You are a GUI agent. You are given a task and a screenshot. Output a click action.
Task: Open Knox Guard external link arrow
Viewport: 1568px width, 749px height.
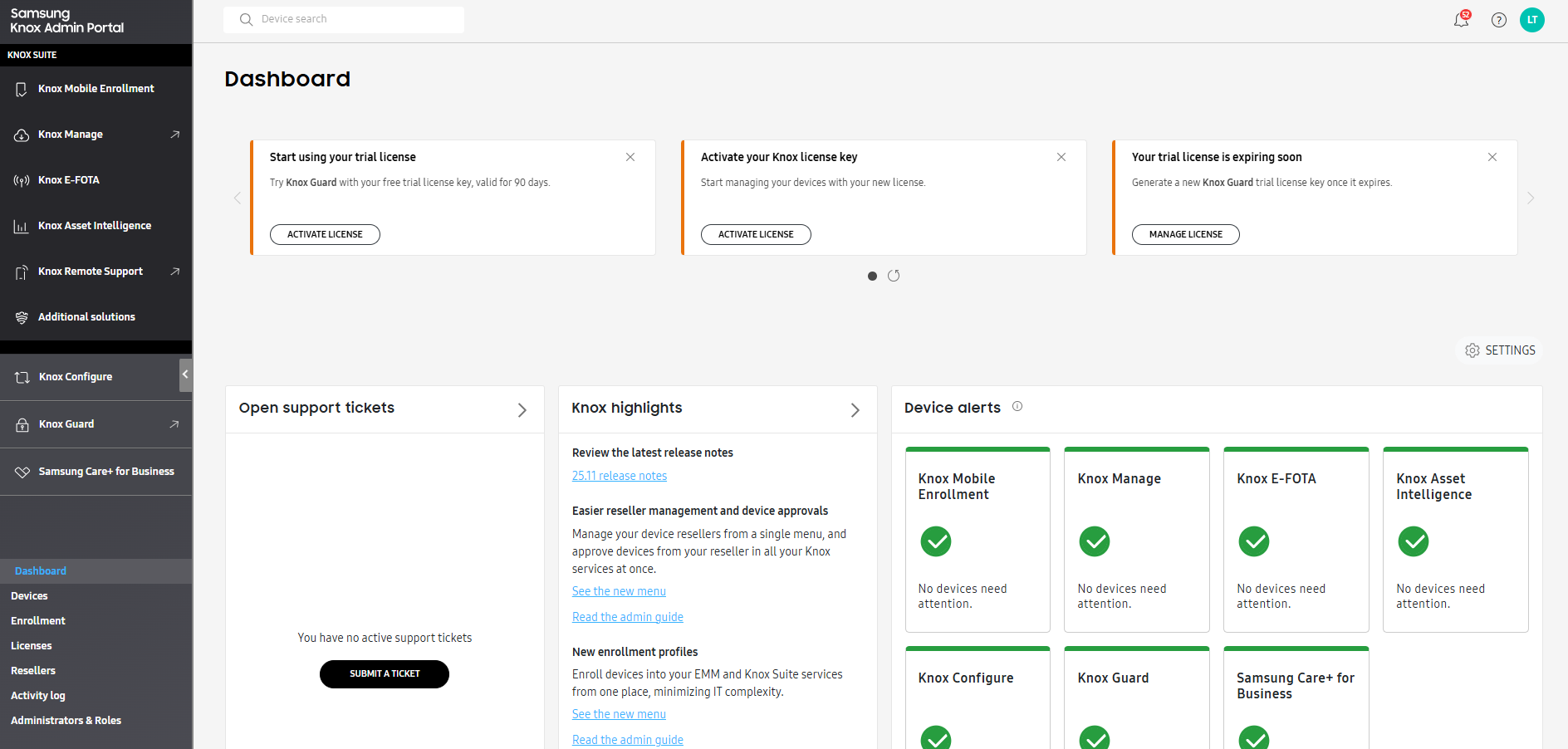[174, 424]
